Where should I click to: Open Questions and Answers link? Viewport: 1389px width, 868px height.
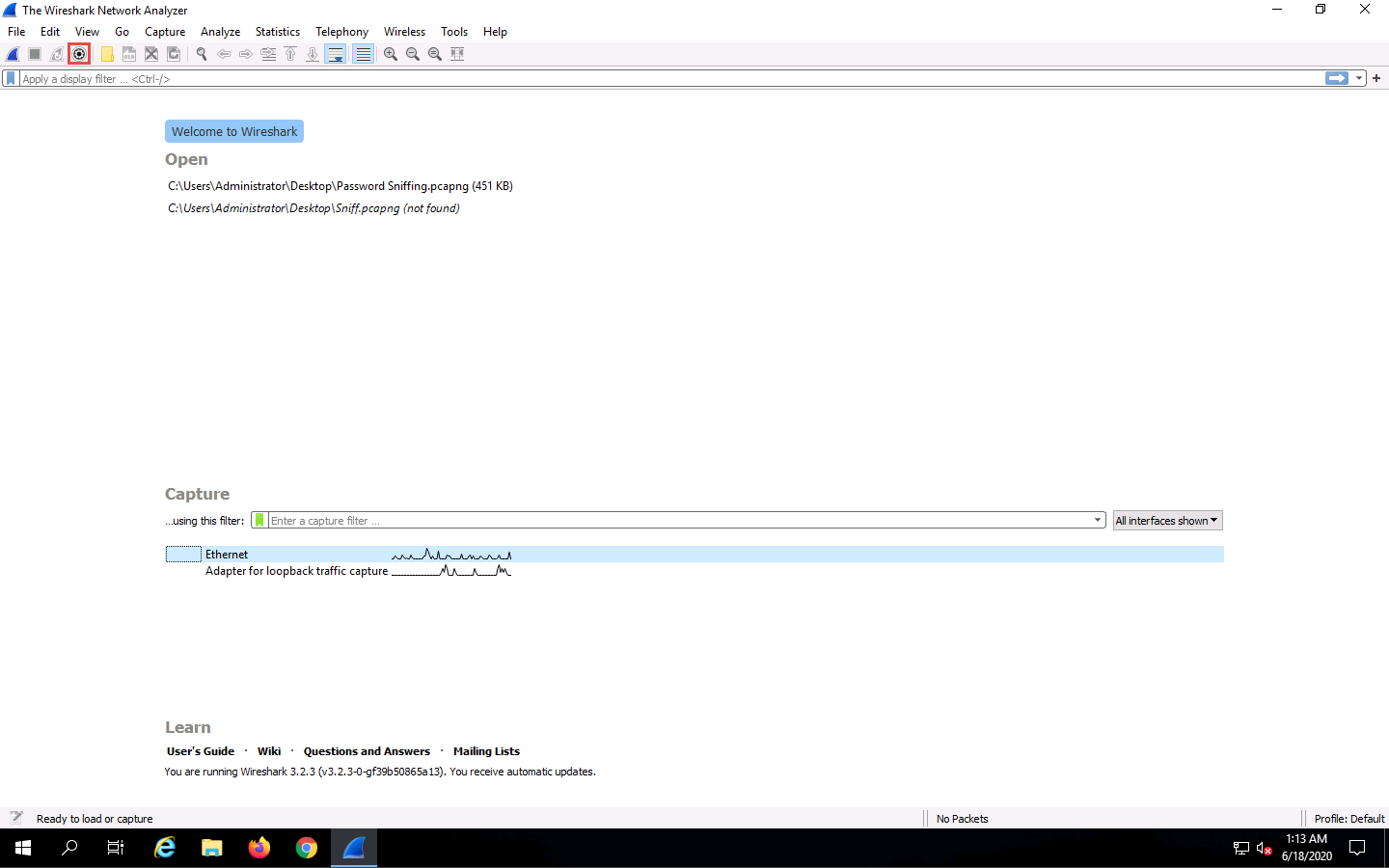(x=367, y=751)
